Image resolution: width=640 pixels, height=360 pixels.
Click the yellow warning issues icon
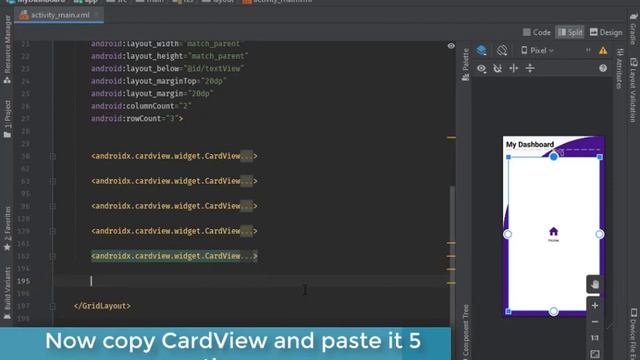(603, 51)
